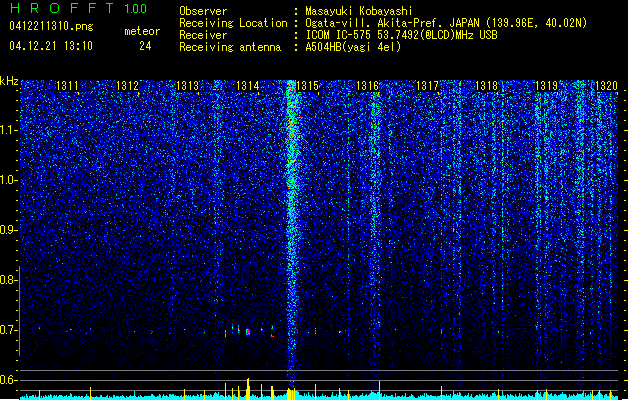Click the 1320 time marker
The image size is (629, 400).
pyautogui.click(x=606, y=86)
